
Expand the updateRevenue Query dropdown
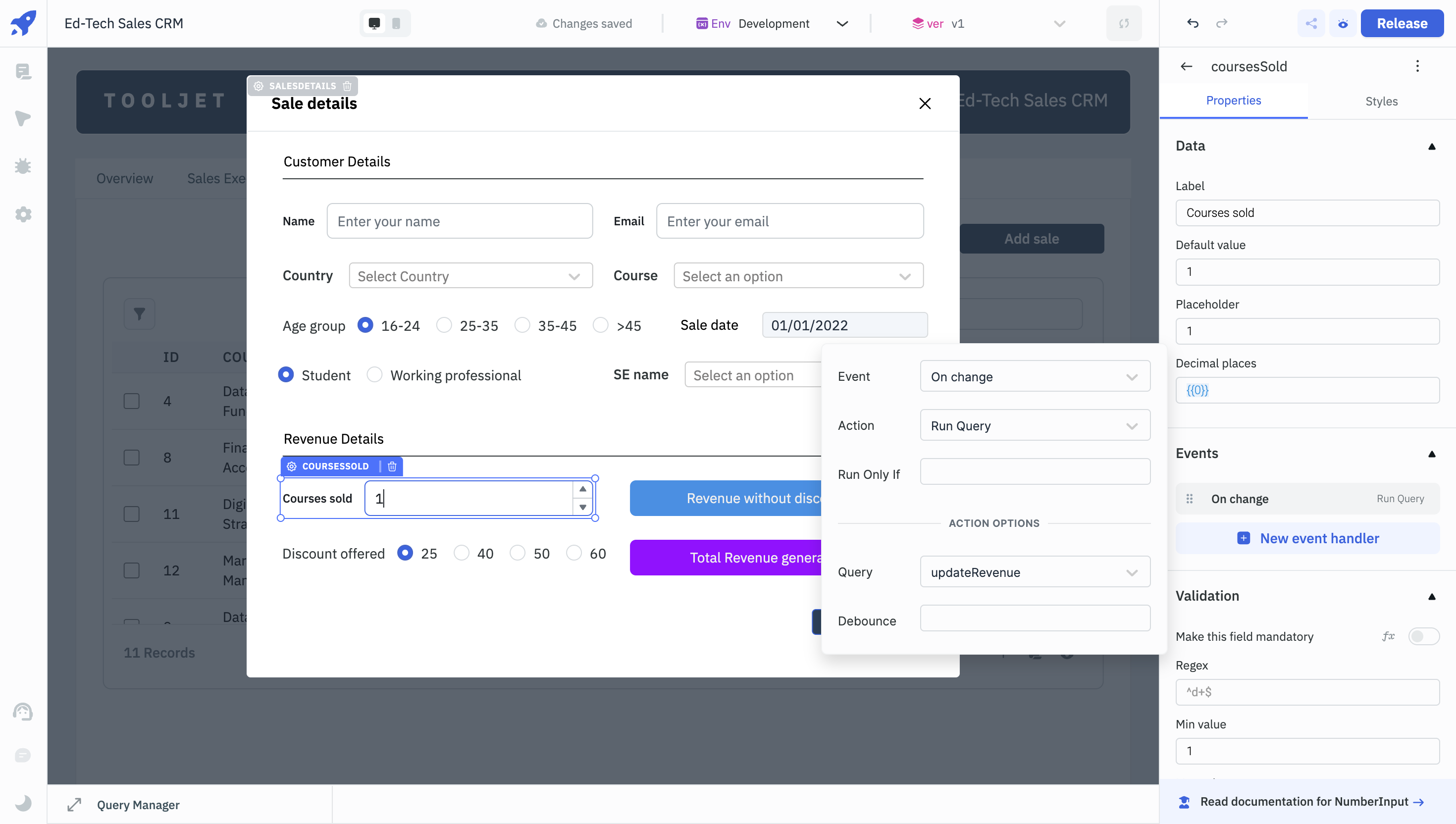[1035, 571]
